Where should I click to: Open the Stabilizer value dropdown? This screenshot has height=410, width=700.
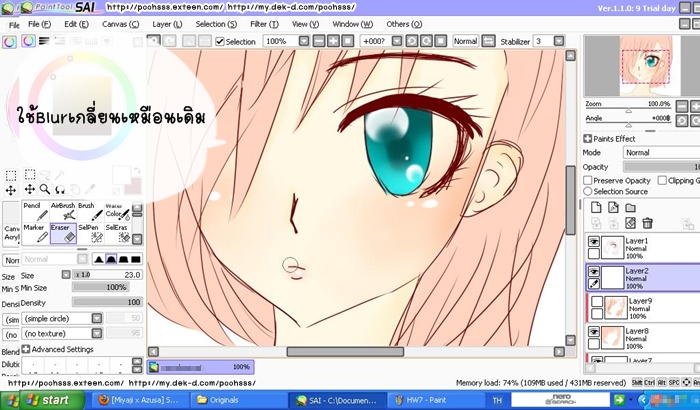[x=559, y=41]
